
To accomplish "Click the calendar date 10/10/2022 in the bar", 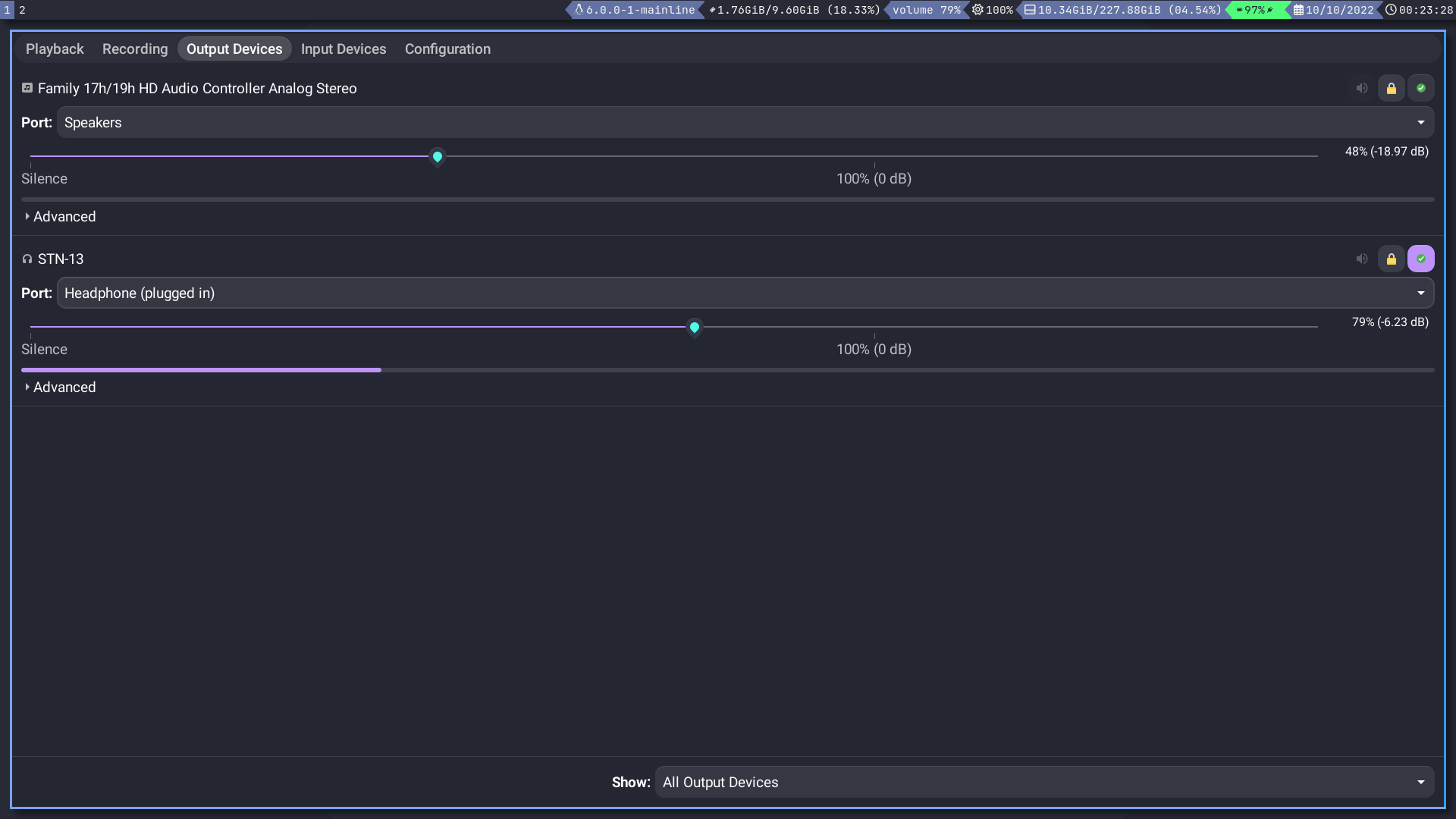I will click(1339, 10).
